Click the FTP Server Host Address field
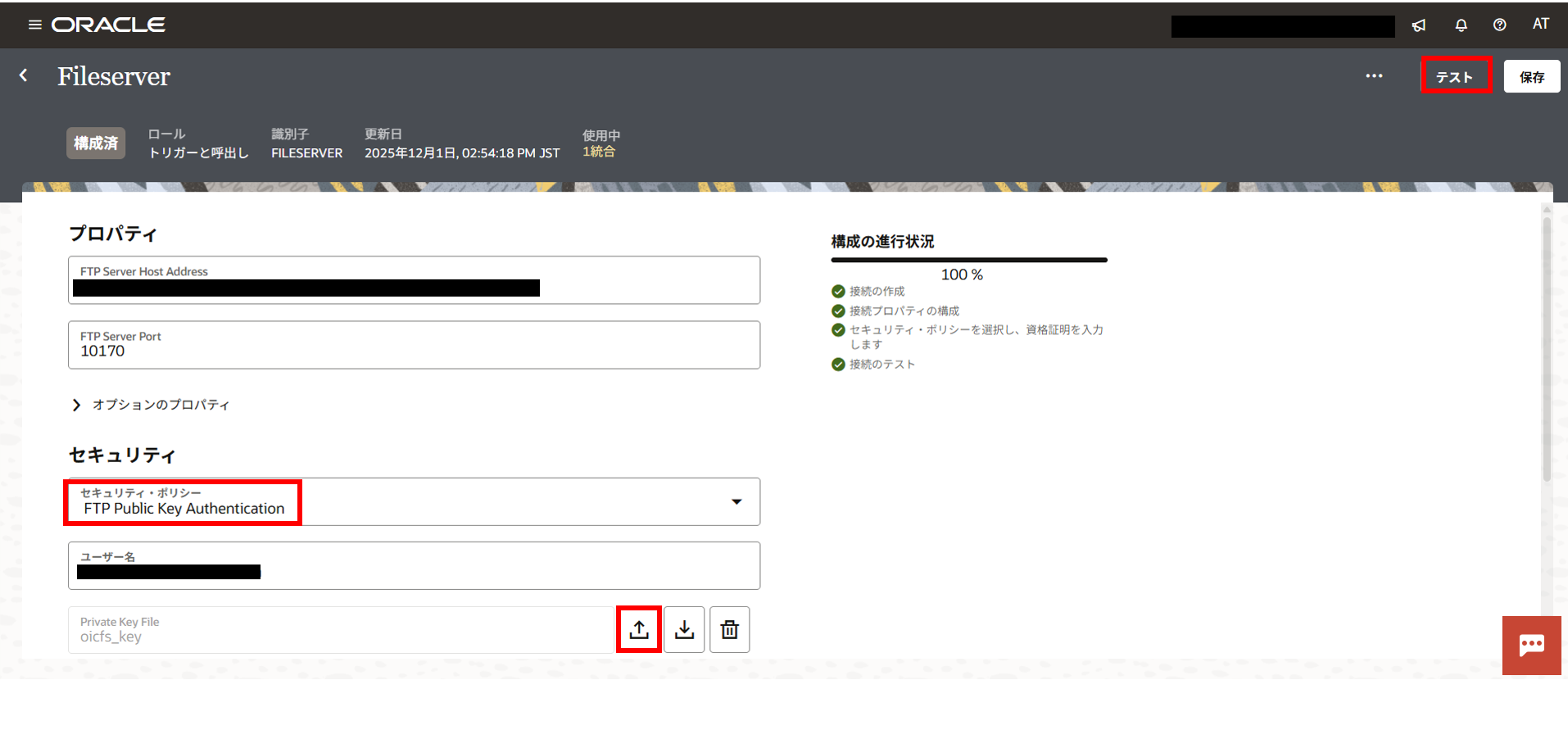1568x730 pixels. pyautogui.click(x=414, y=280)
